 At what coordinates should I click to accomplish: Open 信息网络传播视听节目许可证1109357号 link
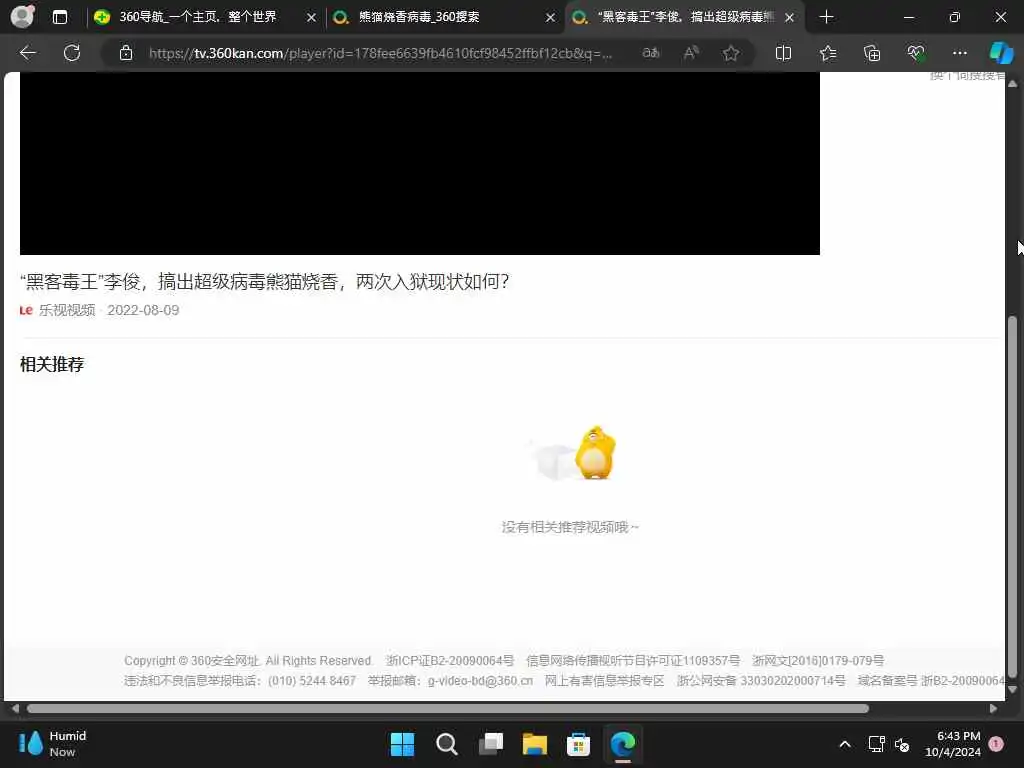click(633, 661)
